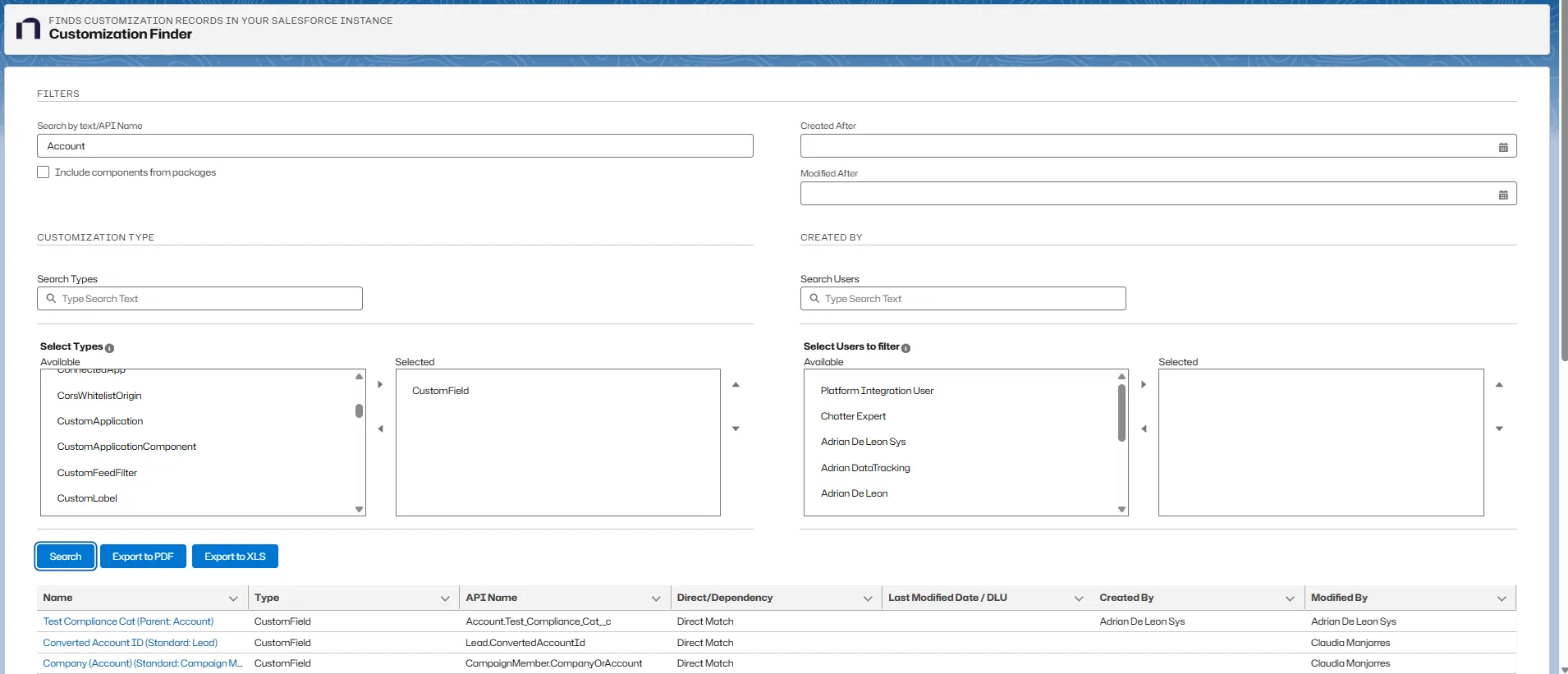Open the Modified After calendar picker

[1503, 195]
